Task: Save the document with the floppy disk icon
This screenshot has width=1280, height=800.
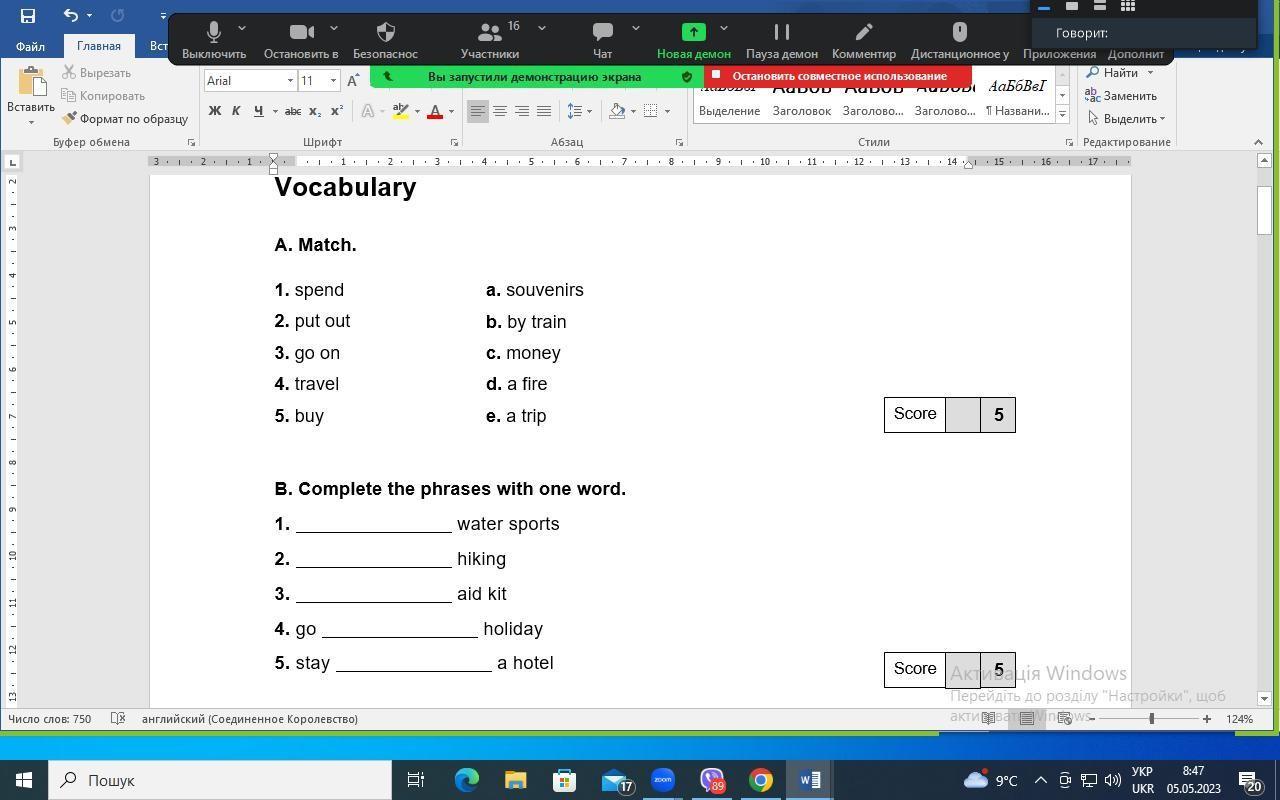Action: (x=27, y=15)
